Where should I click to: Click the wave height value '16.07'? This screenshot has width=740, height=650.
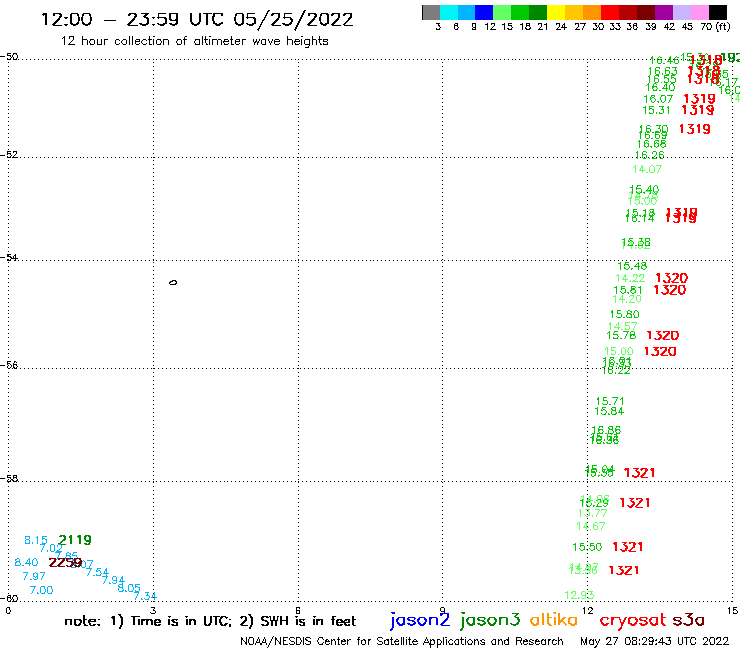pos(658,99)
